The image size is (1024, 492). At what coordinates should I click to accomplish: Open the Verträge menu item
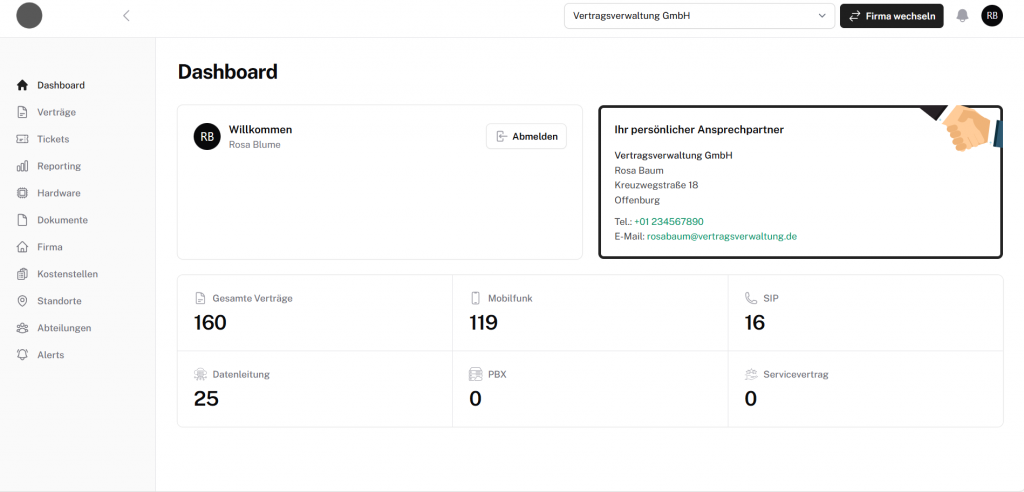(56, 112)
